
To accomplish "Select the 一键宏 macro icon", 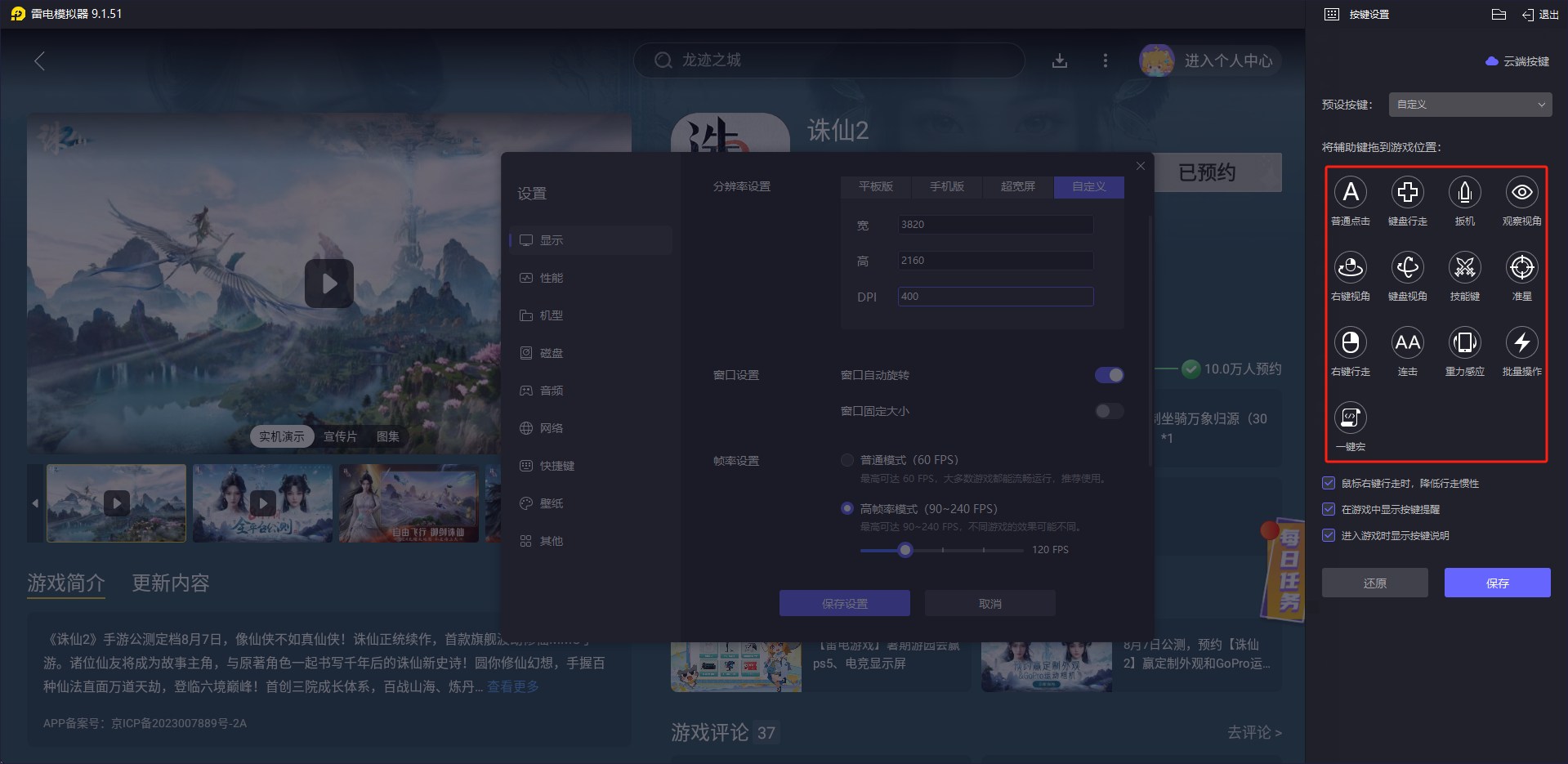I will [1350, 418].
